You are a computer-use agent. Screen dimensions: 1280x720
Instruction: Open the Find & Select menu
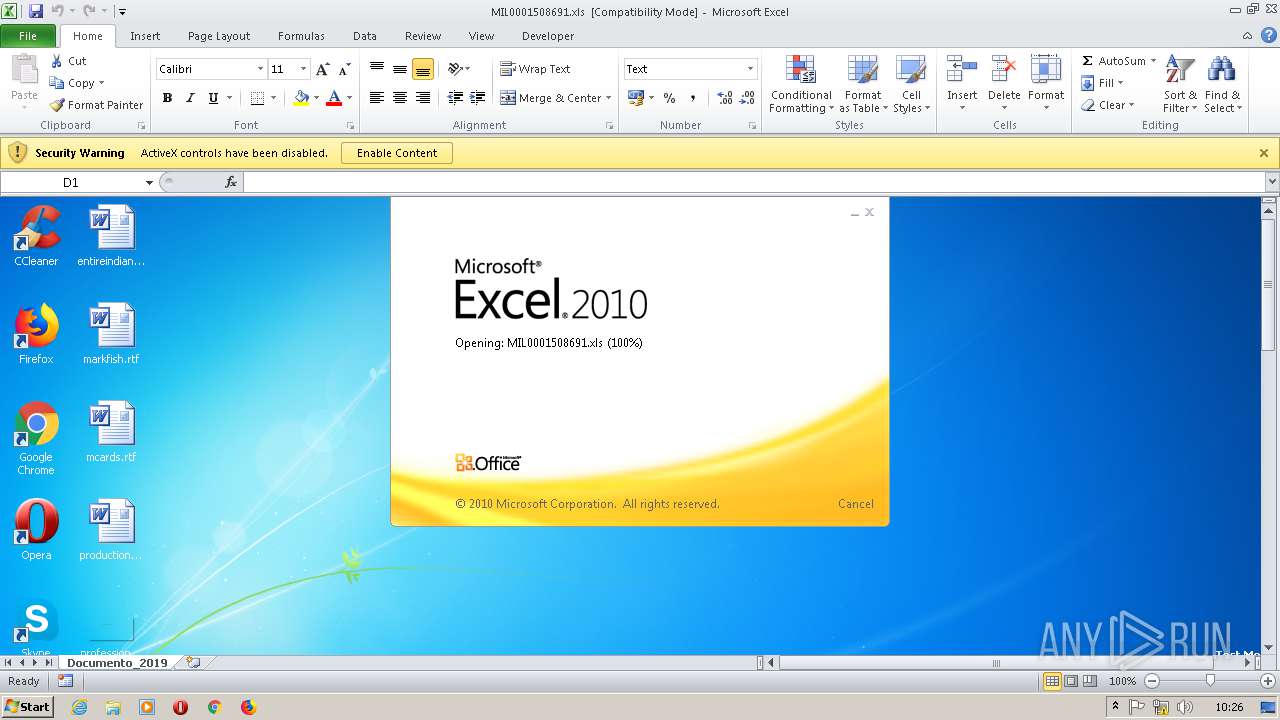pos(1222,85)
